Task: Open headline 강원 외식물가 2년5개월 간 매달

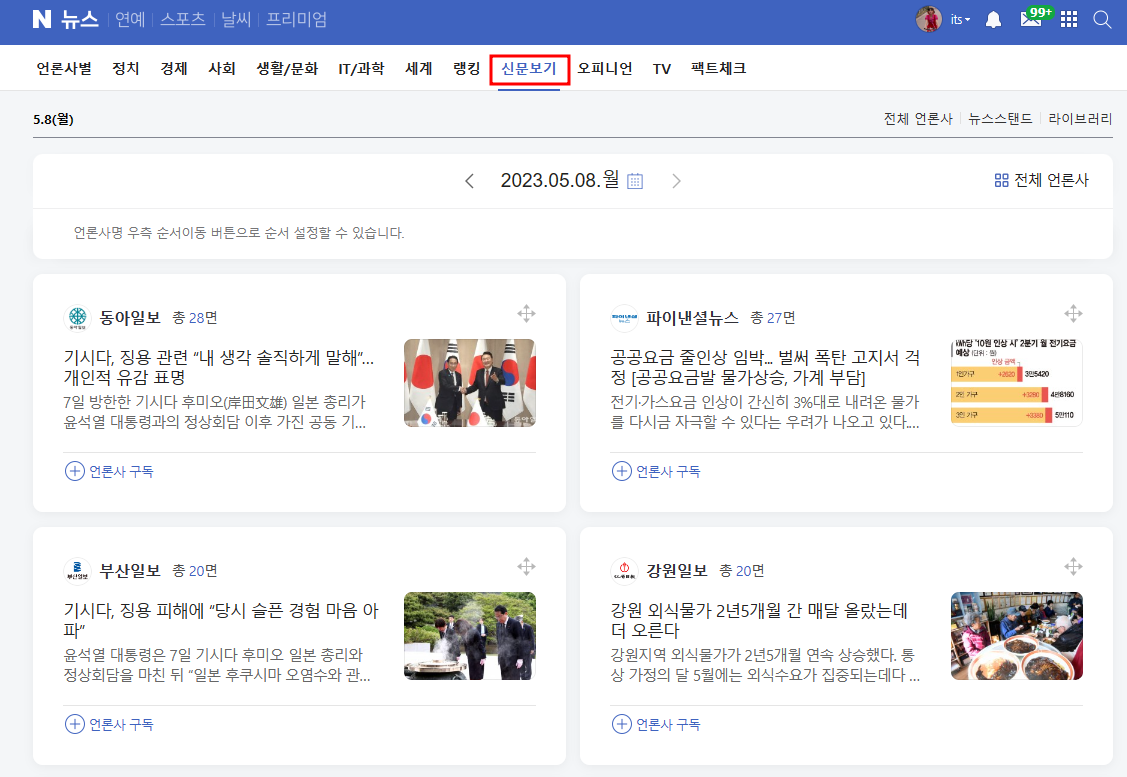Action: 759,620
